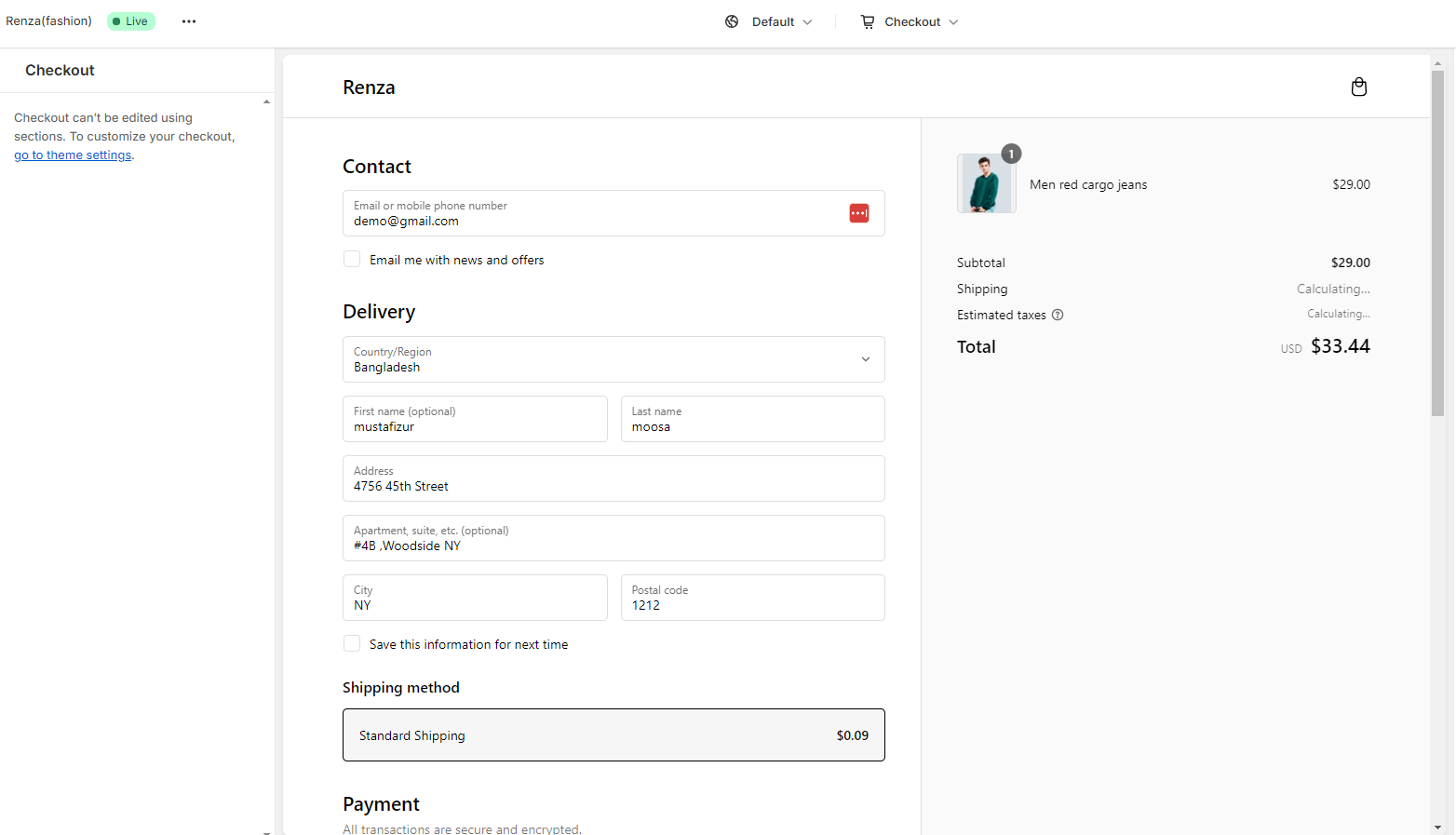This screenshot has height=835, width=1456.
Task: Open the Country/Region dropdown
Action: [613, 359]
